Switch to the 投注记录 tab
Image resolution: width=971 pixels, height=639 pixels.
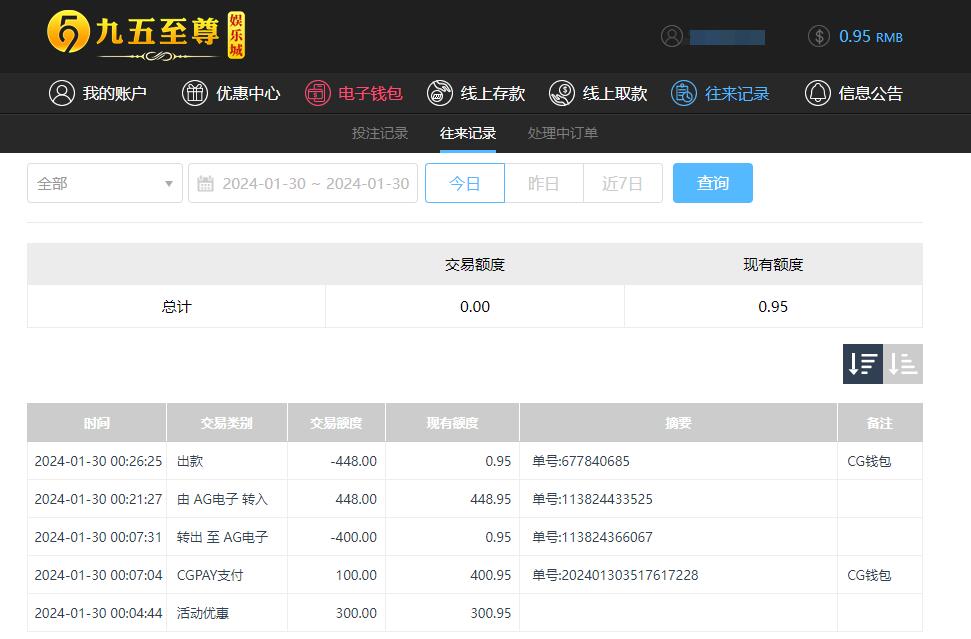click(380, 133)
